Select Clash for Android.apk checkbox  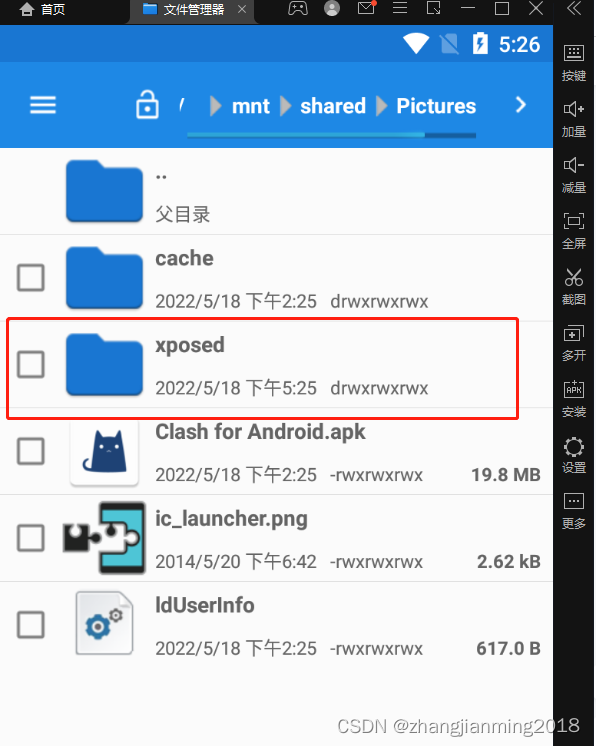click(31, 451)
